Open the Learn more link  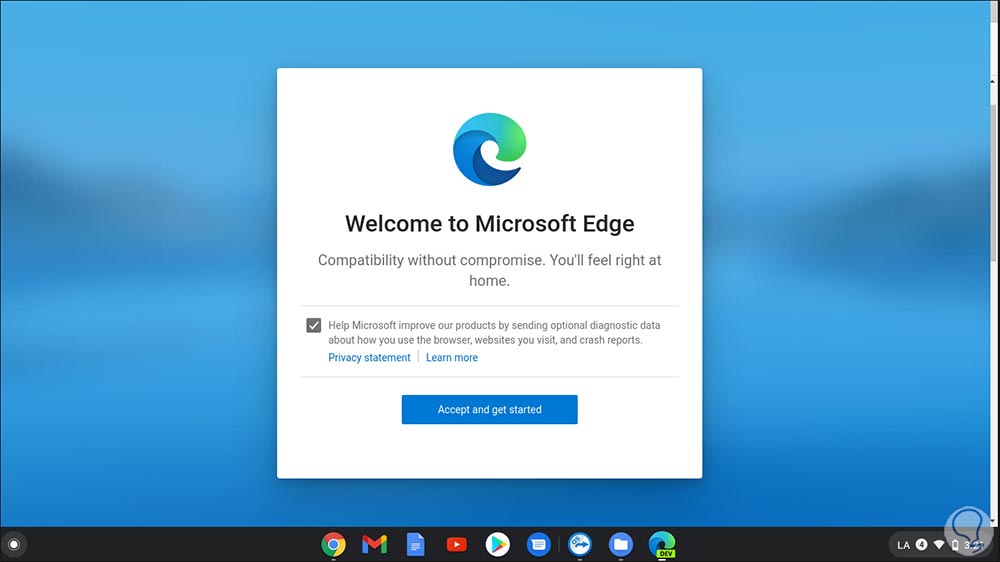click(452, 357)
